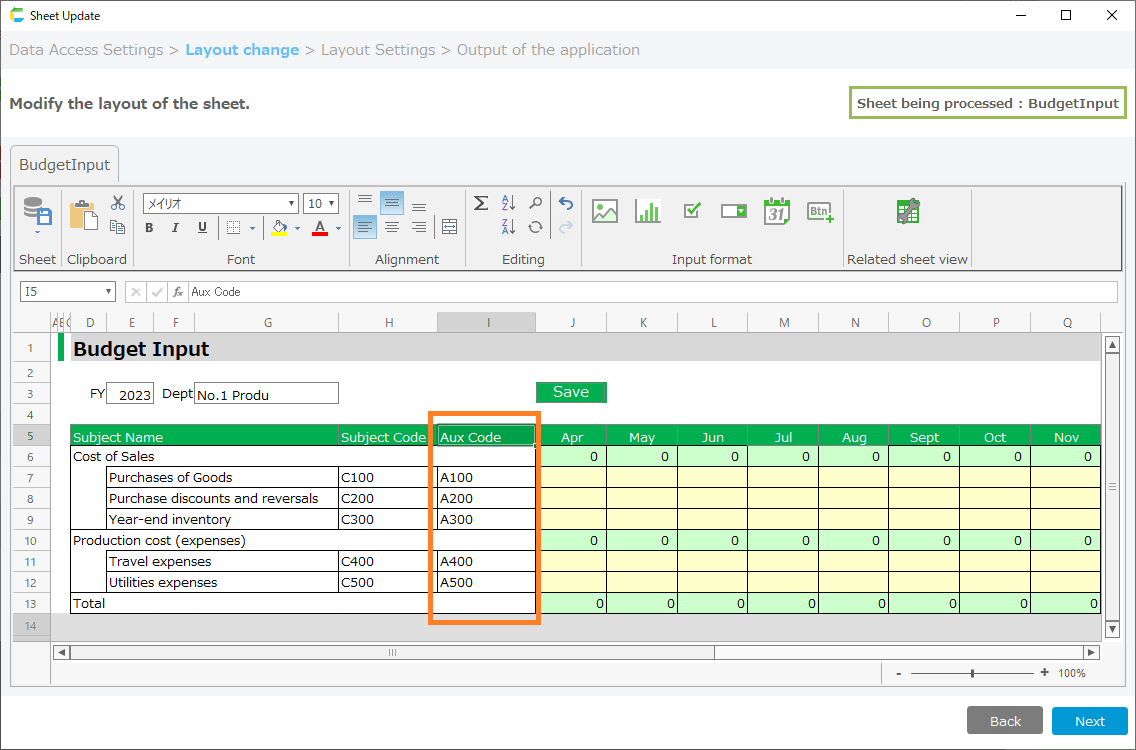Click the formula bar input field

[x=650, y=292]
